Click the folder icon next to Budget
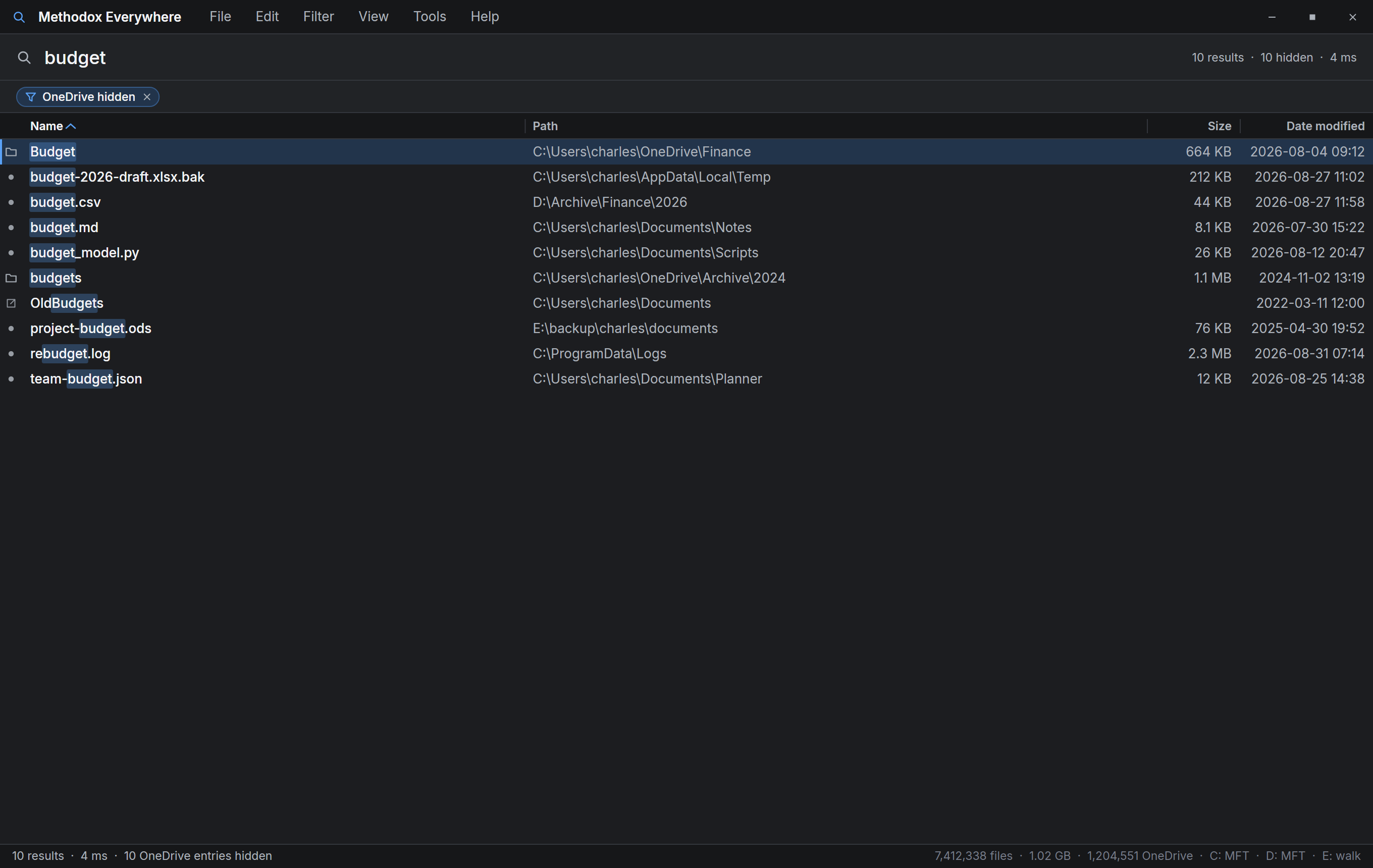Image resolution: width=1373 pixels, height=868 pixels. tap(11, 151)
